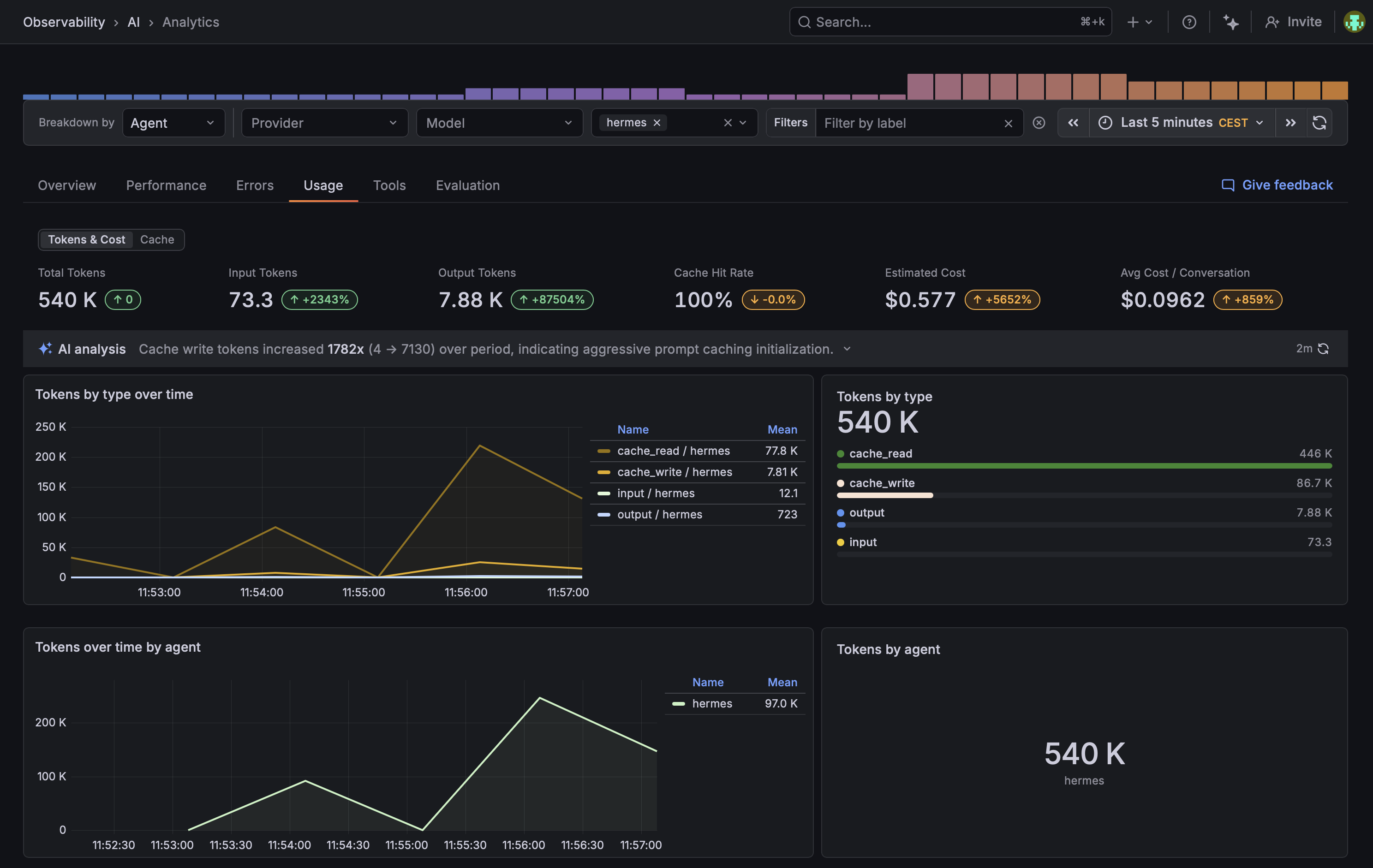Viewport: 1373px width, 868px height.
Task: Focus the Search field
Action: tap(950, 22)
